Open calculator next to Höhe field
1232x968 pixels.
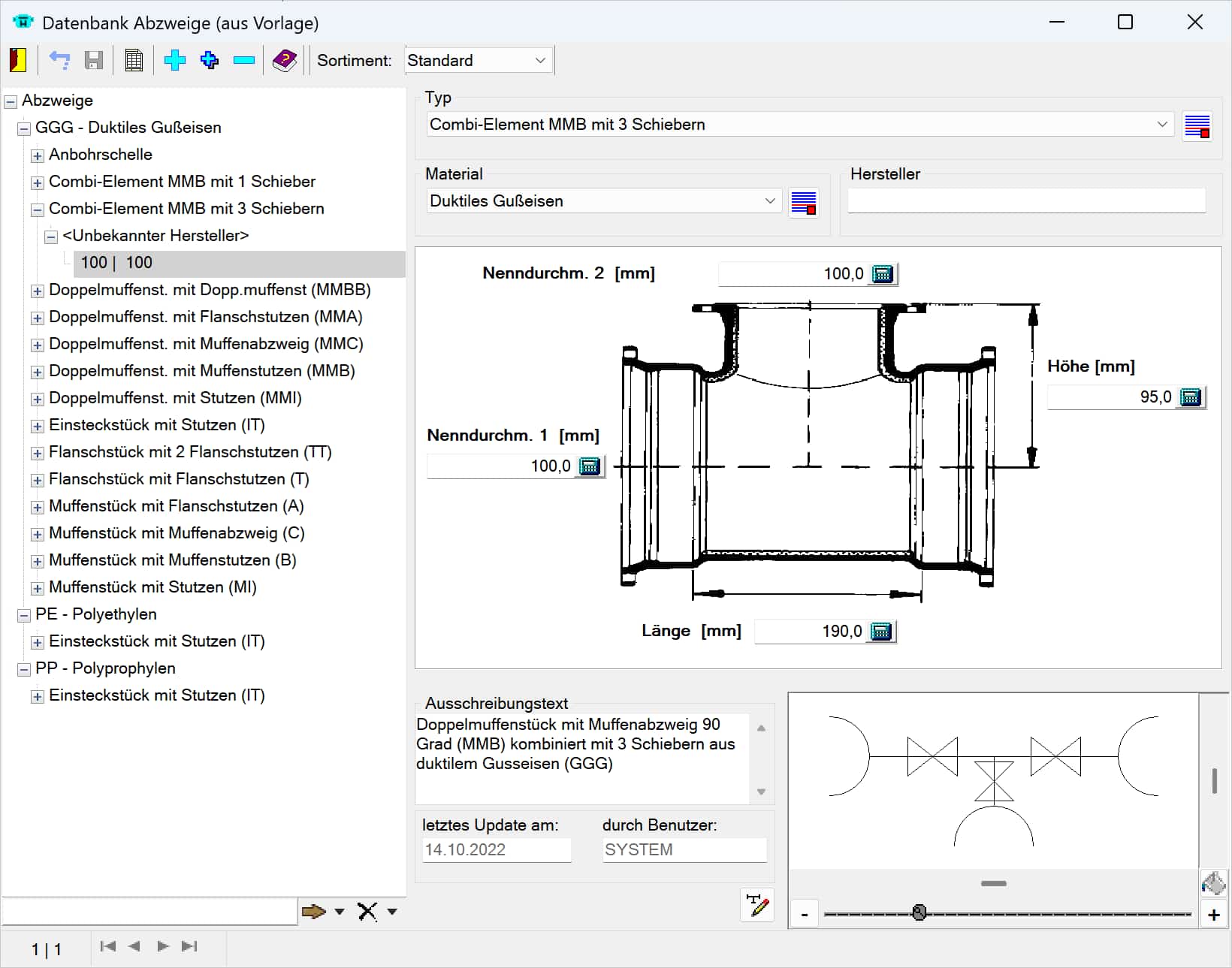(1191, 397)
